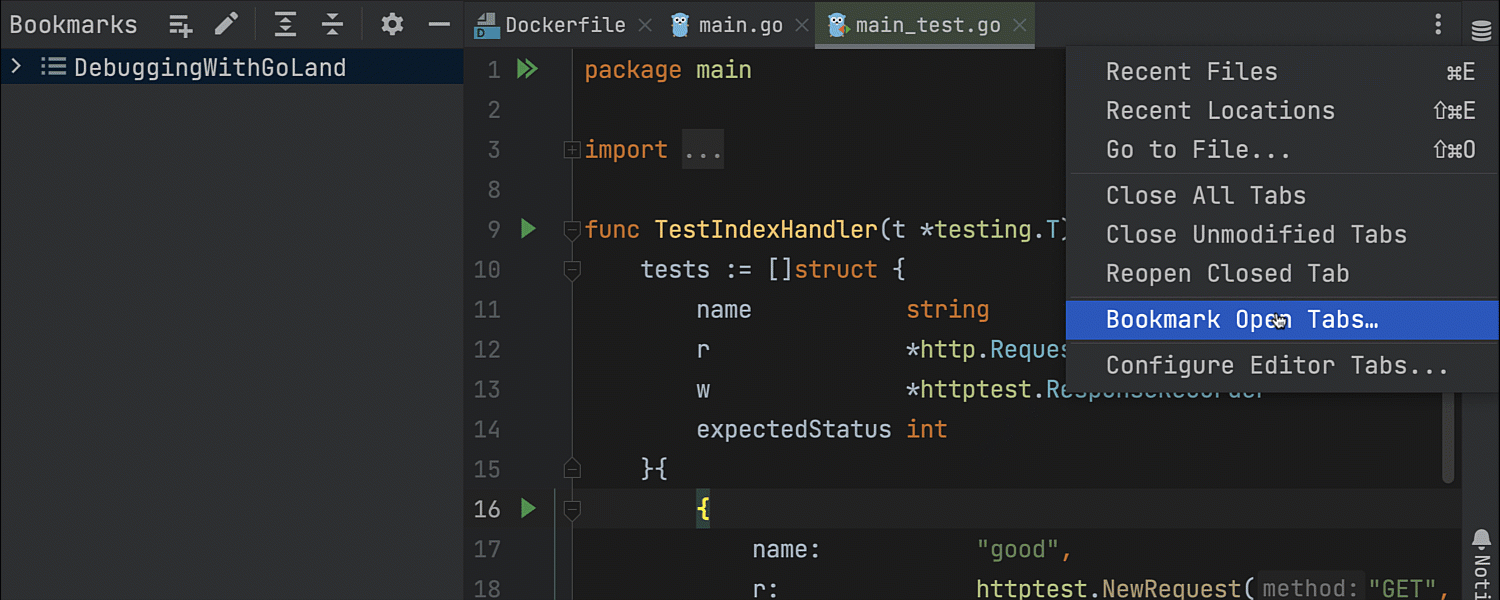Click the three-dot editor tabs menu button
This screenshot has width=1500, height=600.
1438,25
